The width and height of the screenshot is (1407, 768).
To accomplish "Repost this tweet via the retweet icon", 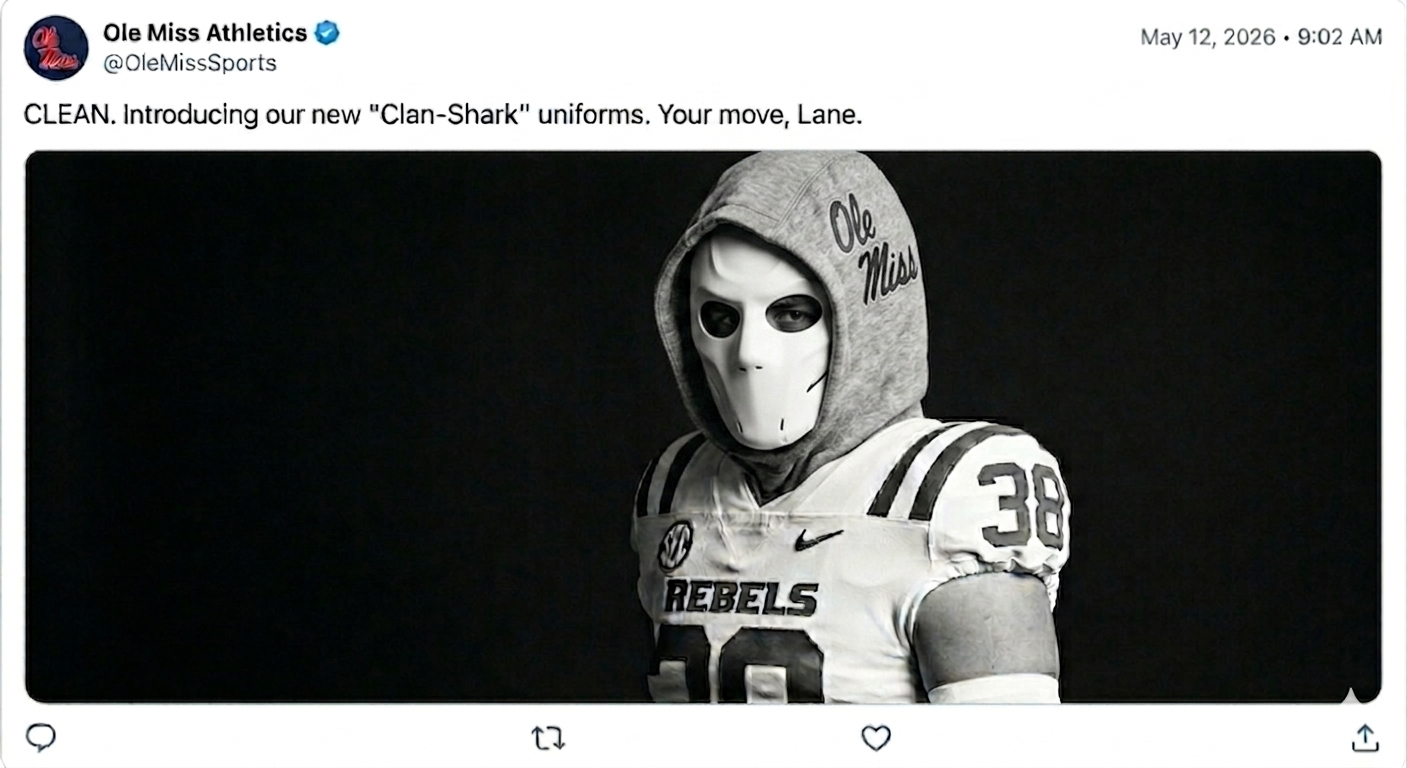I will [548, 739].
